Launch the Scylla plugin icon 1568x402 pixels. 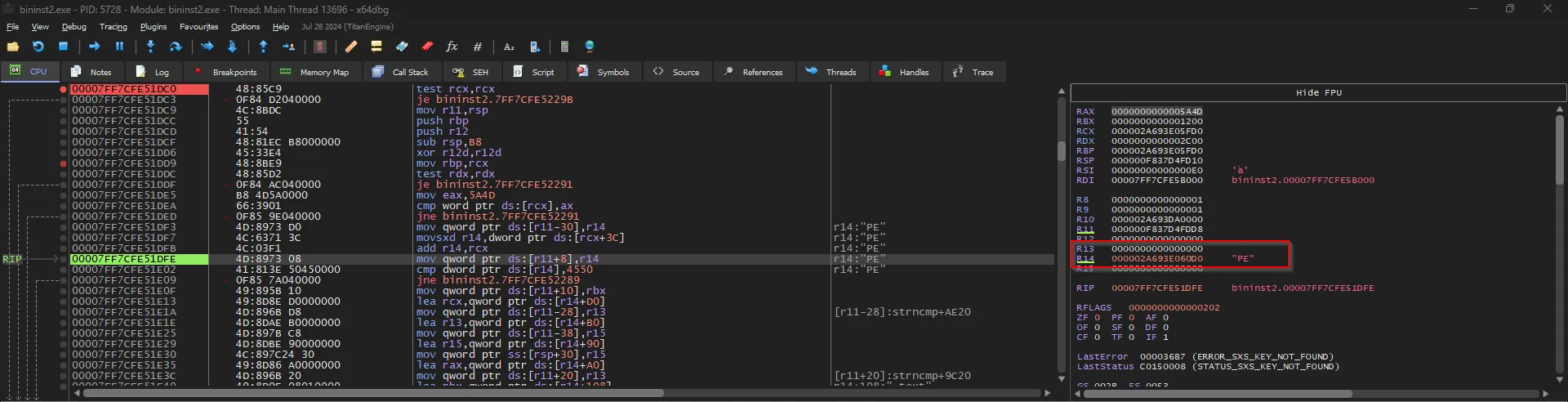[x=320, y=47]
